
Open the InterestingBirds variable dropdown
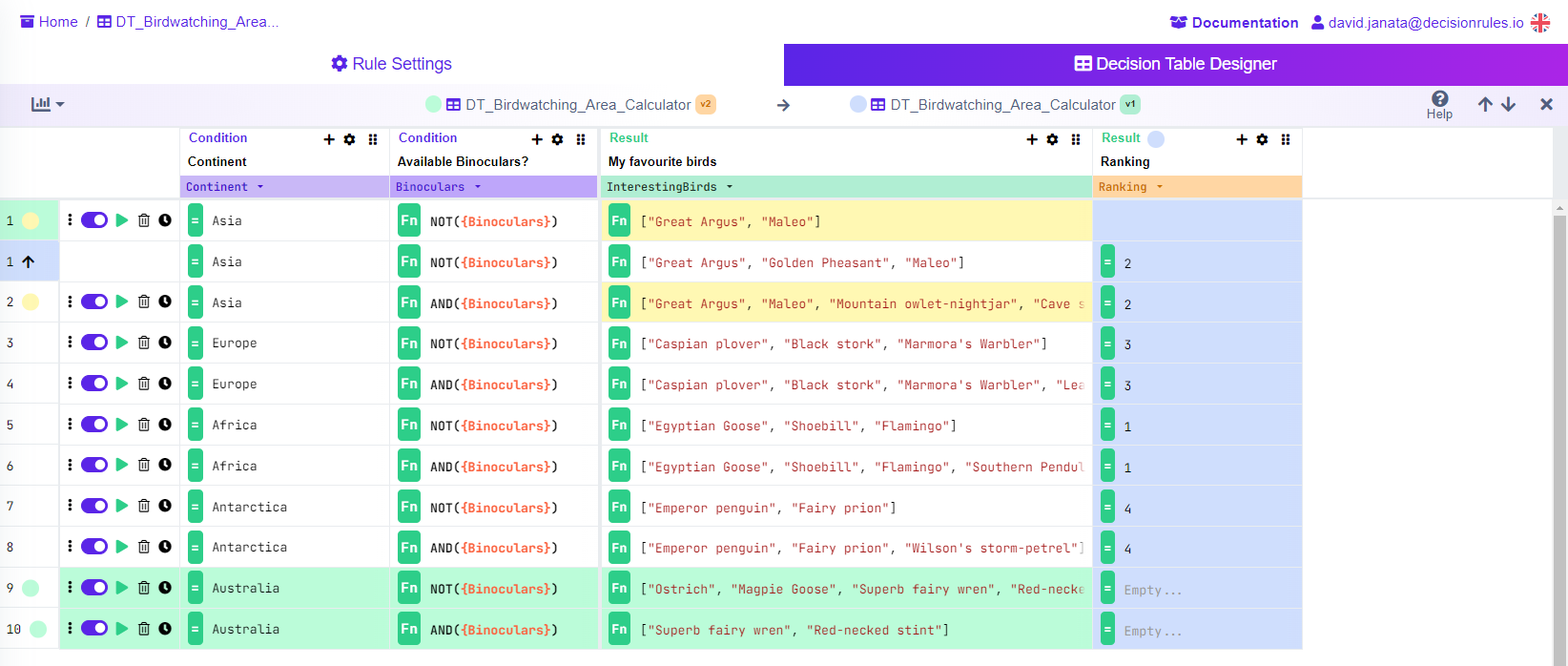tap(730, 187)
